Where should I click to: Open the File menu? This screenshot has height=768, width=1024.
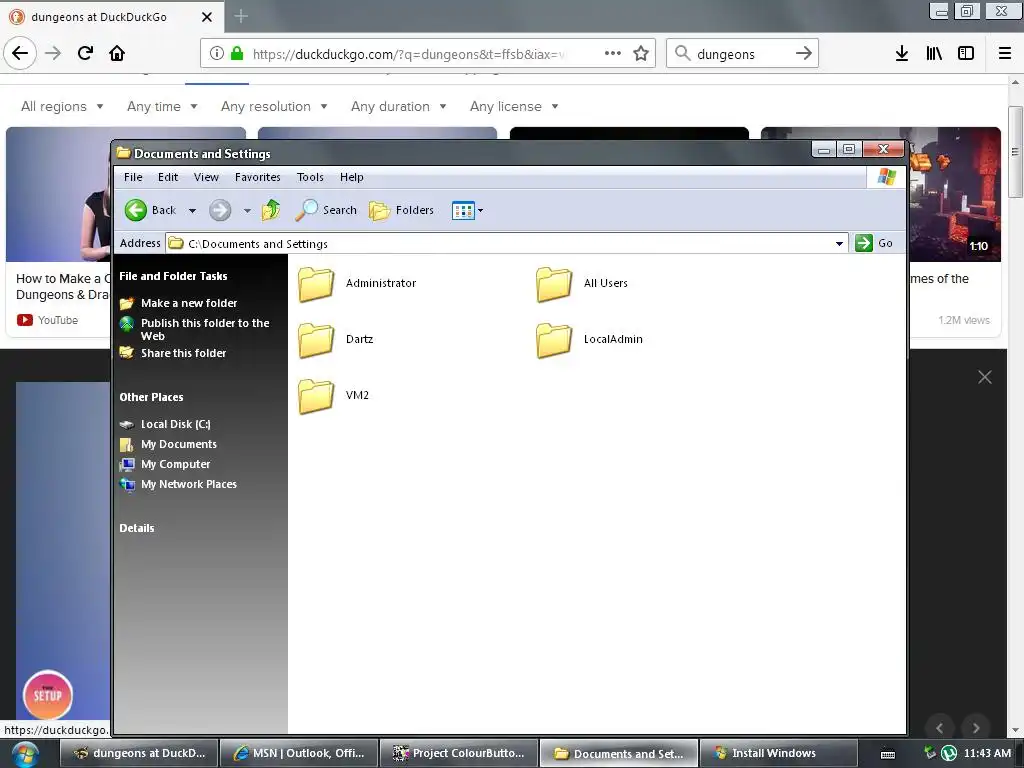click(x=133, y=177)
